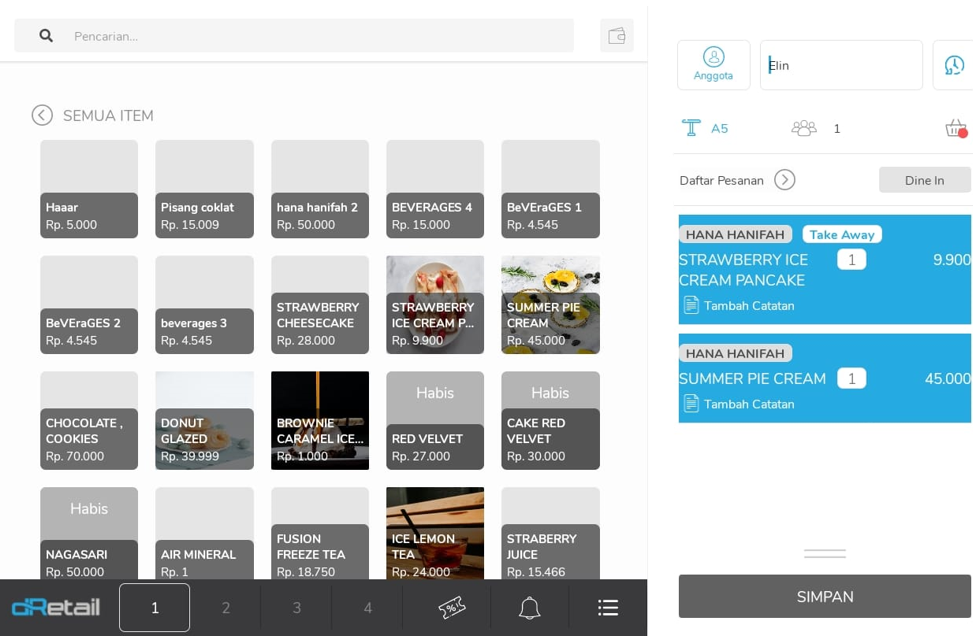The image size is (973, 637).
Task: Expand Daftar Pesanan with the arrow
Action: tap(785, 180)
